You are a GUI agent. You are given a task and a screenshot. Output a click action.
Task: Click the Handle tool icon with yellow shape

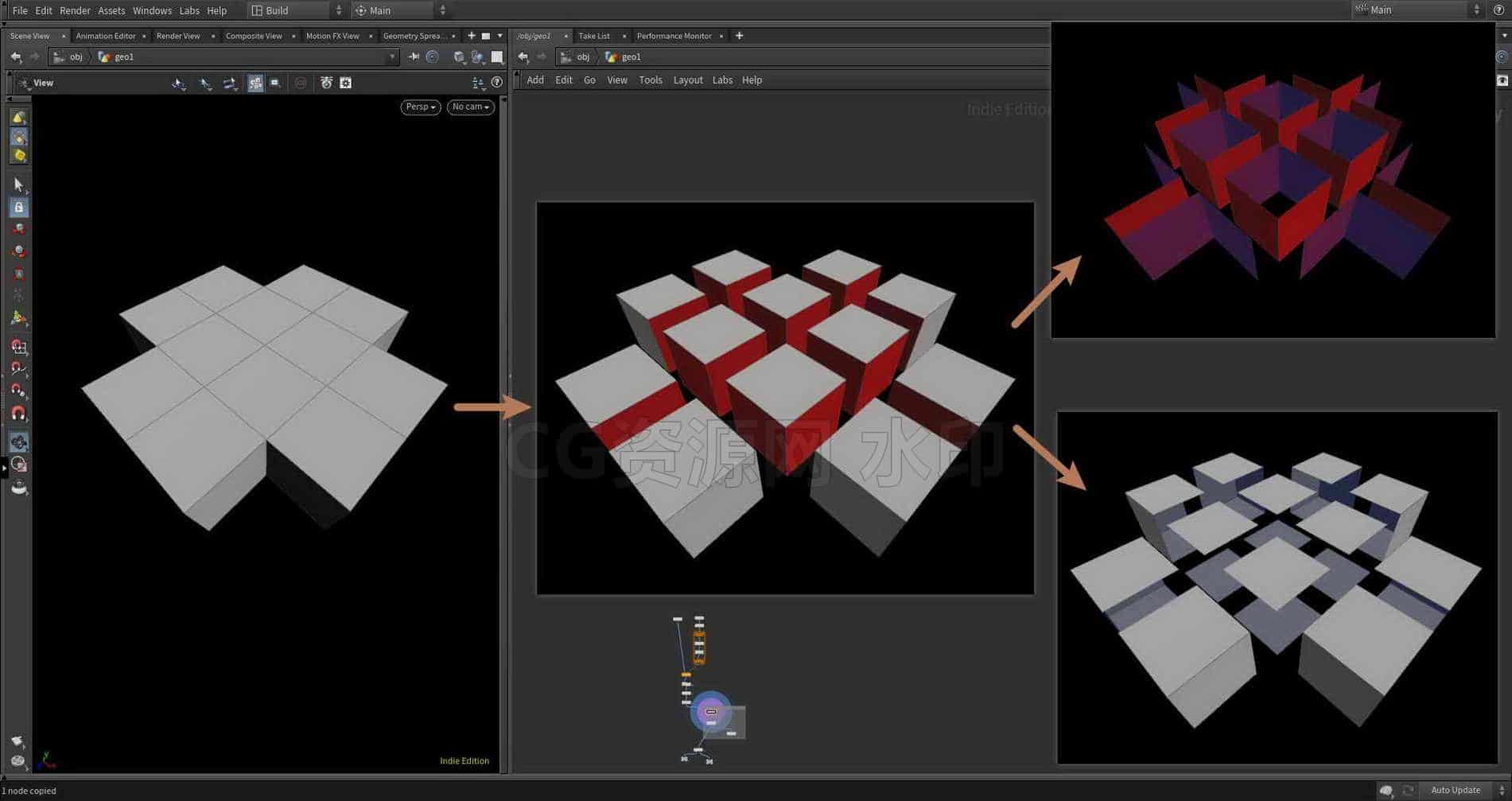[18, 318]
